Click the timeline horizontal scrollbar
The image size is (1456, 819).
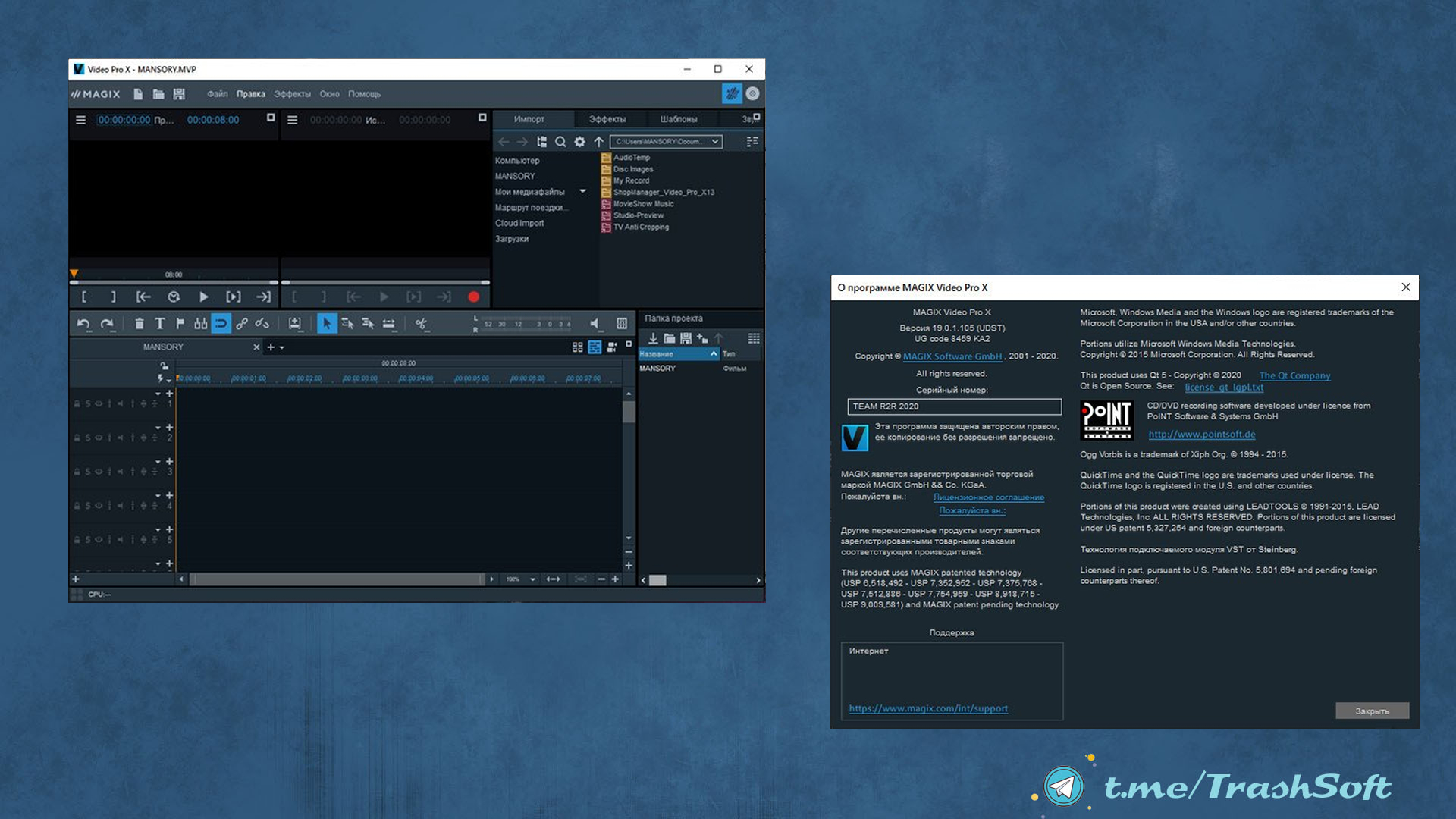pos(337,579)
